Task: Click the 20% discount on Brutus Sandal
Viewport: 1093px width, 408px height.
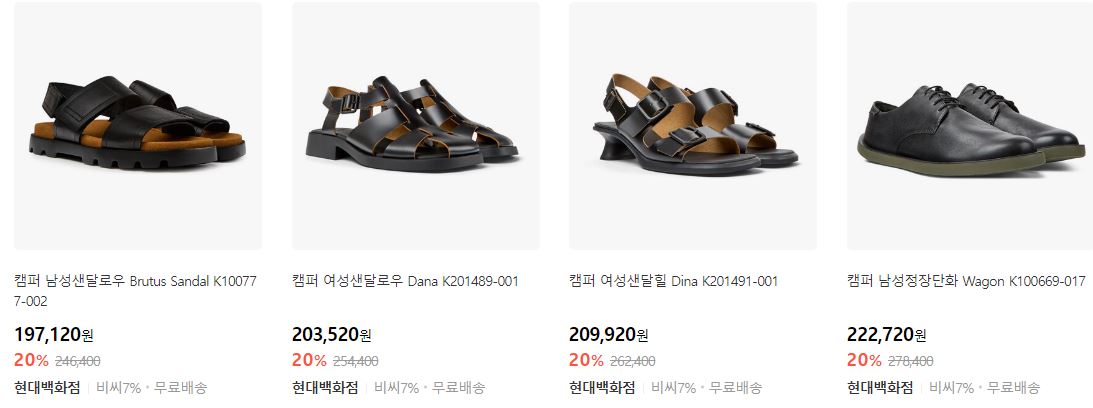Action: click(x=31, y=361)
